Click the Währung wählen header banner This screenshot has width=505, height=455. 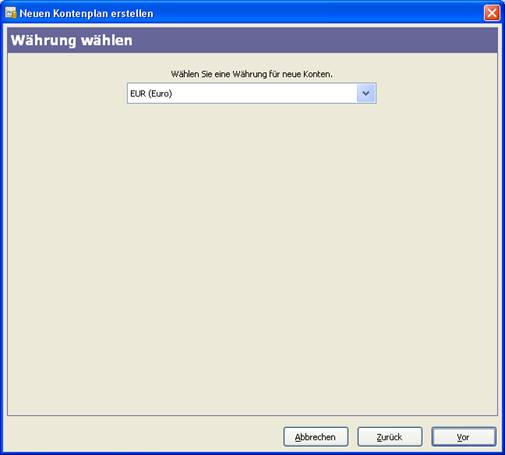click(x=252, y=40)
